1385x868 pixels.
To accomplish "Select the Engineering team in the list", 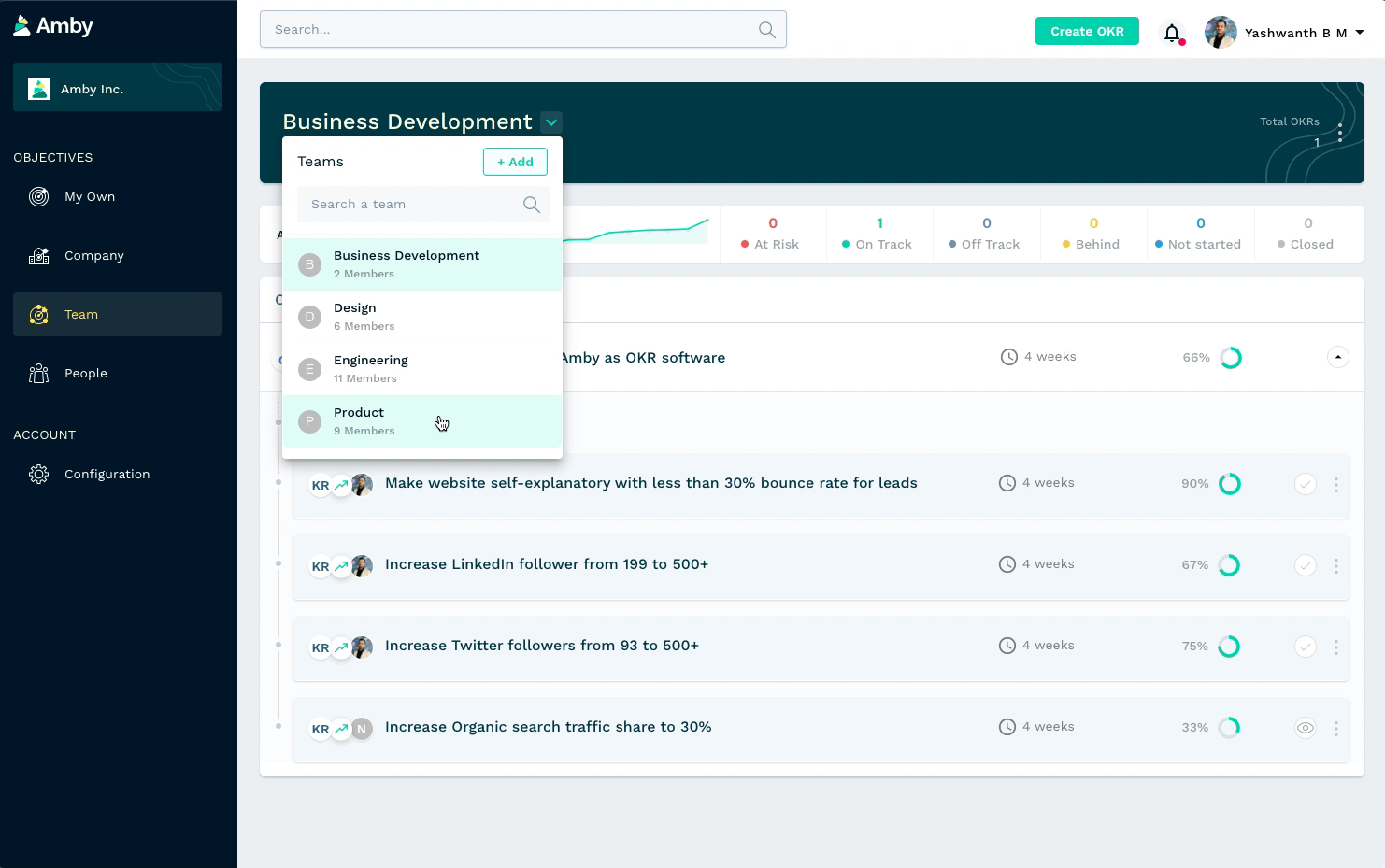I will click(x=422, y=369).
